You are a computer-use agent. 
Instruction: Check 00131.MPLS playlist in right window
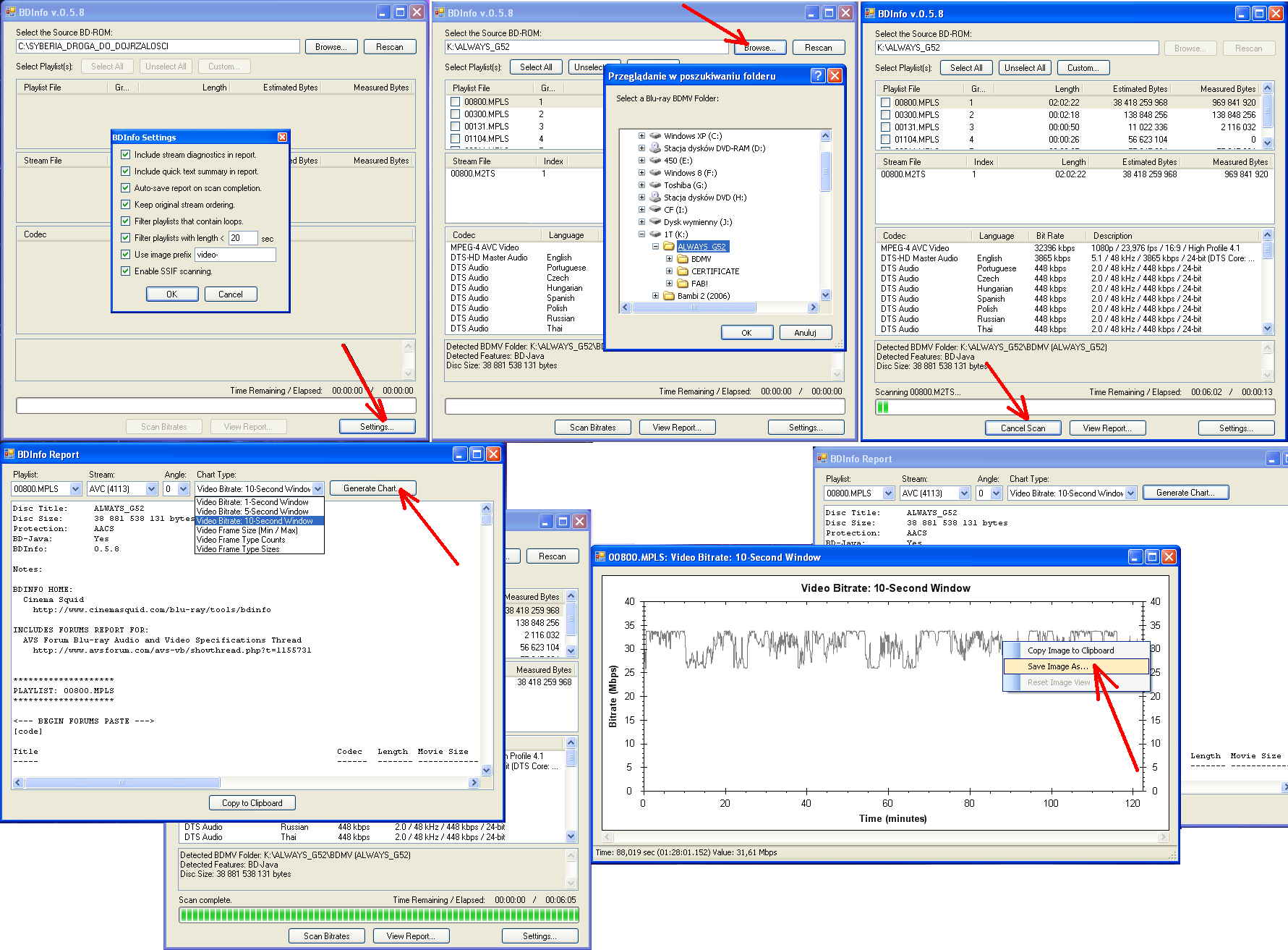pos(886,127)
